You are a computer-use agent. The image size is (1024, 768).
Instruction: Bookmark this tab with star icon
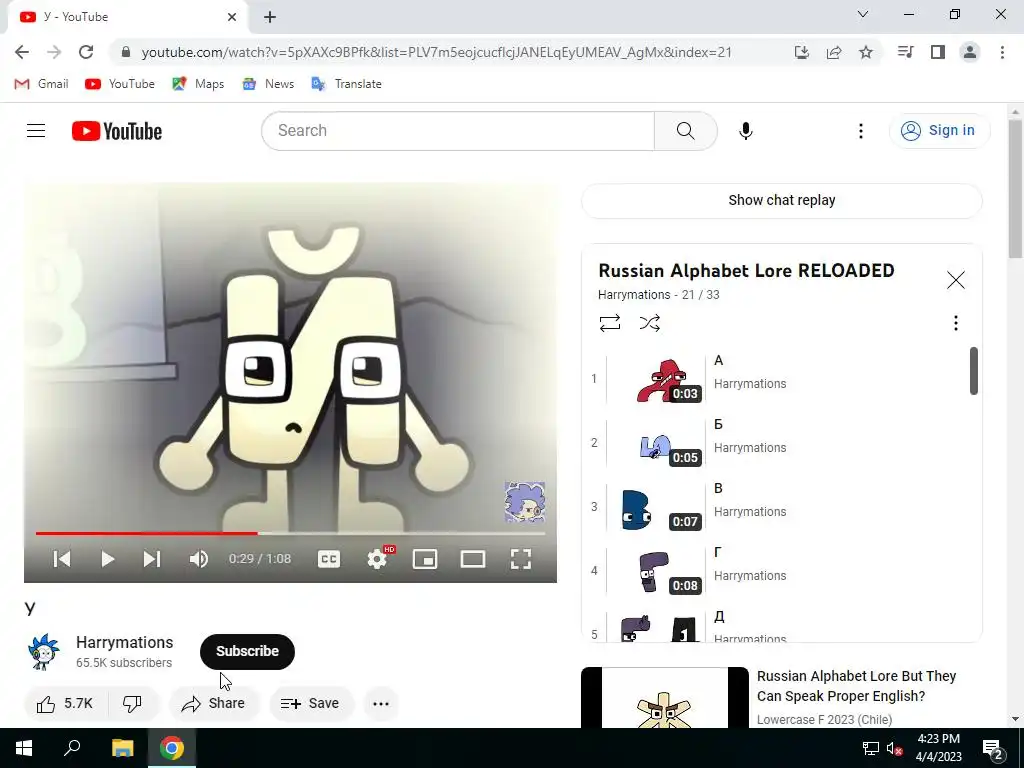pyautogui.click(x=866, y=52)
